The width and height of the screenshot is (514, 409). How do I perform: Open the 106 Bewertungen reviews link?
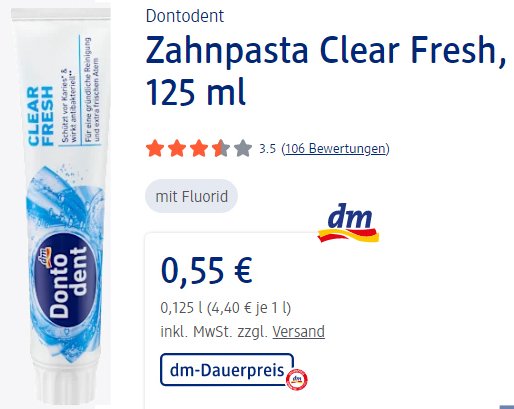335,148
